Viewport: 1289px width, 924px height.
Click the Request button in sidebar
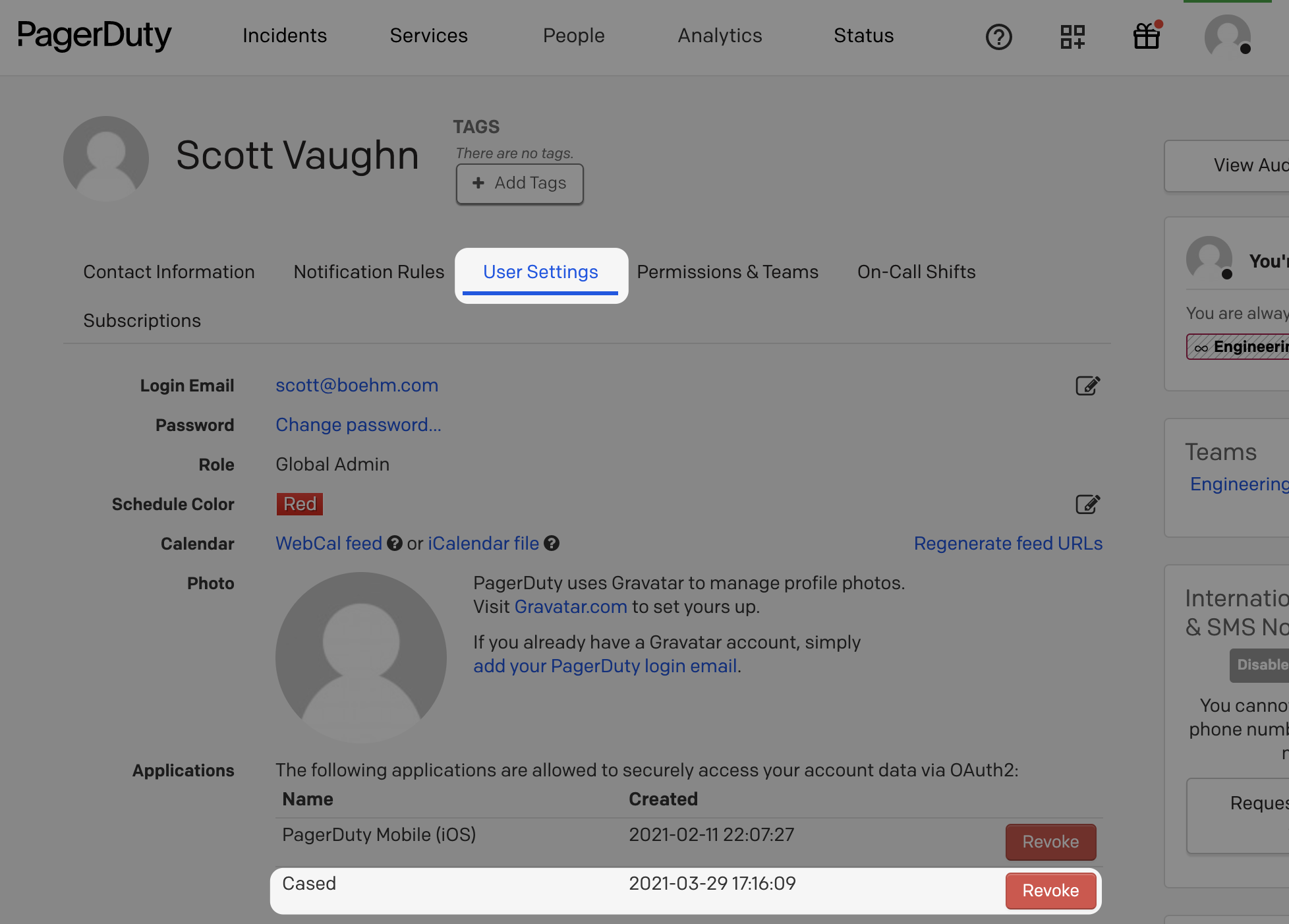tap(1238, 816)
